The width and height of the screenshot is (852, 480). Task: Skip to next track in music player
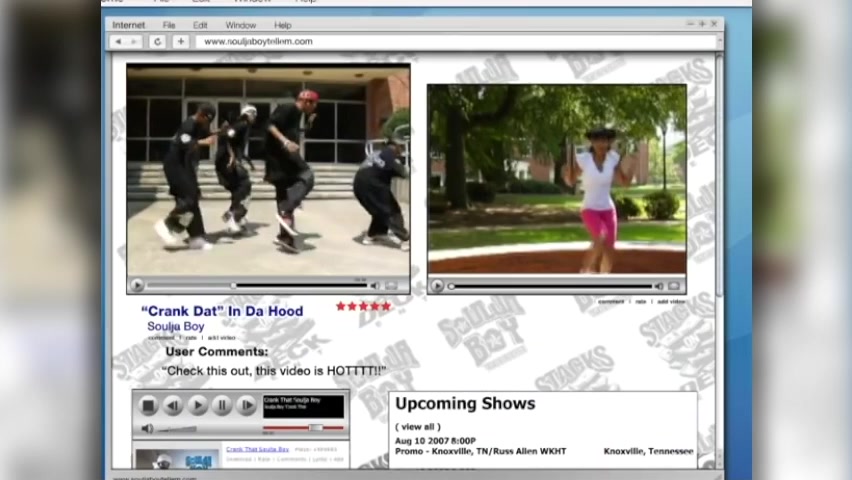247,406
